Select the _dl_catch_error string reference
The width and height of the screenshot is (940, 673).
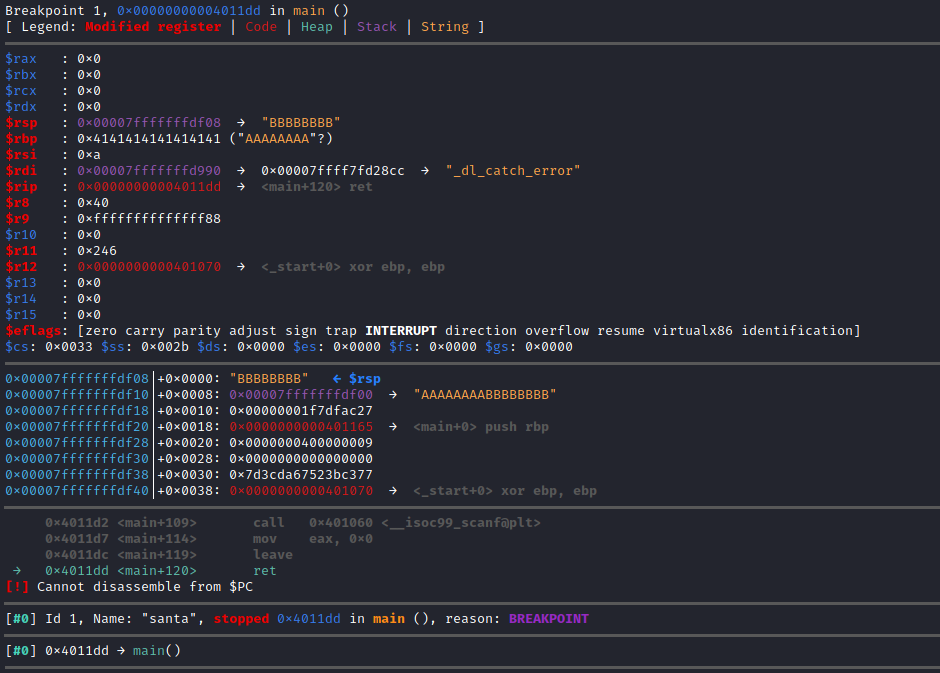(x=512, y=170)
